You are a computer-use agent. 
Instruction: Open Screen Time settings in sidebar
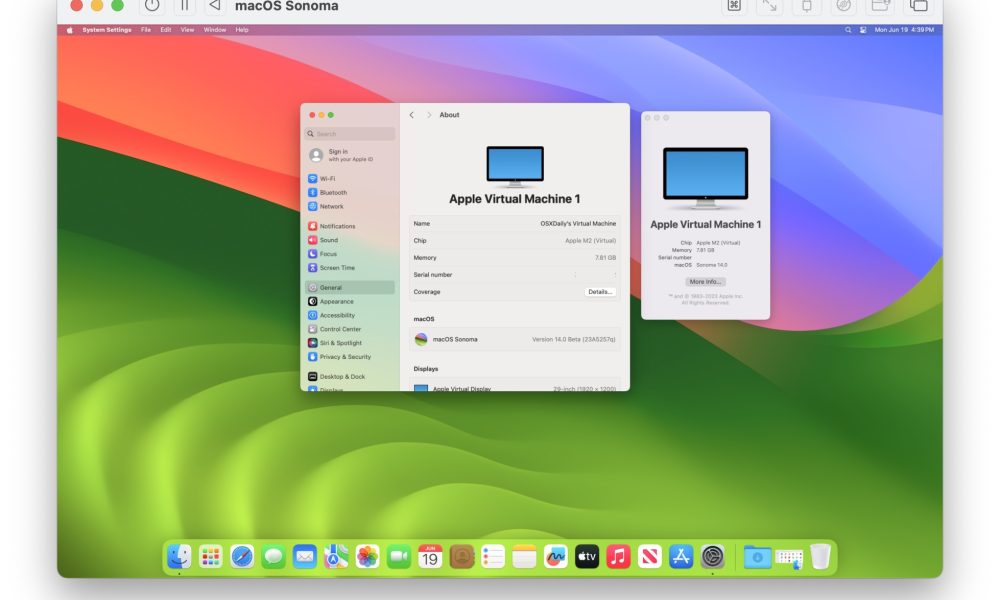click(x=350, y=268)
